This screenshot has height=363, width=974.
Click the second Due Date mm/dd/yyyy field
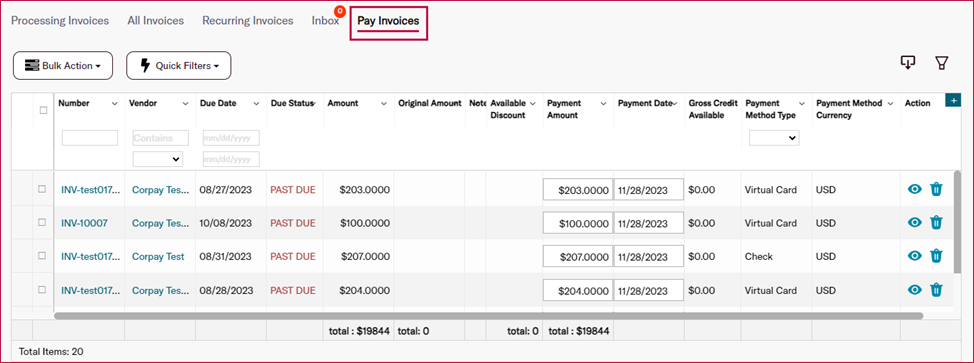pyautogui.click(x=231, y=159)
